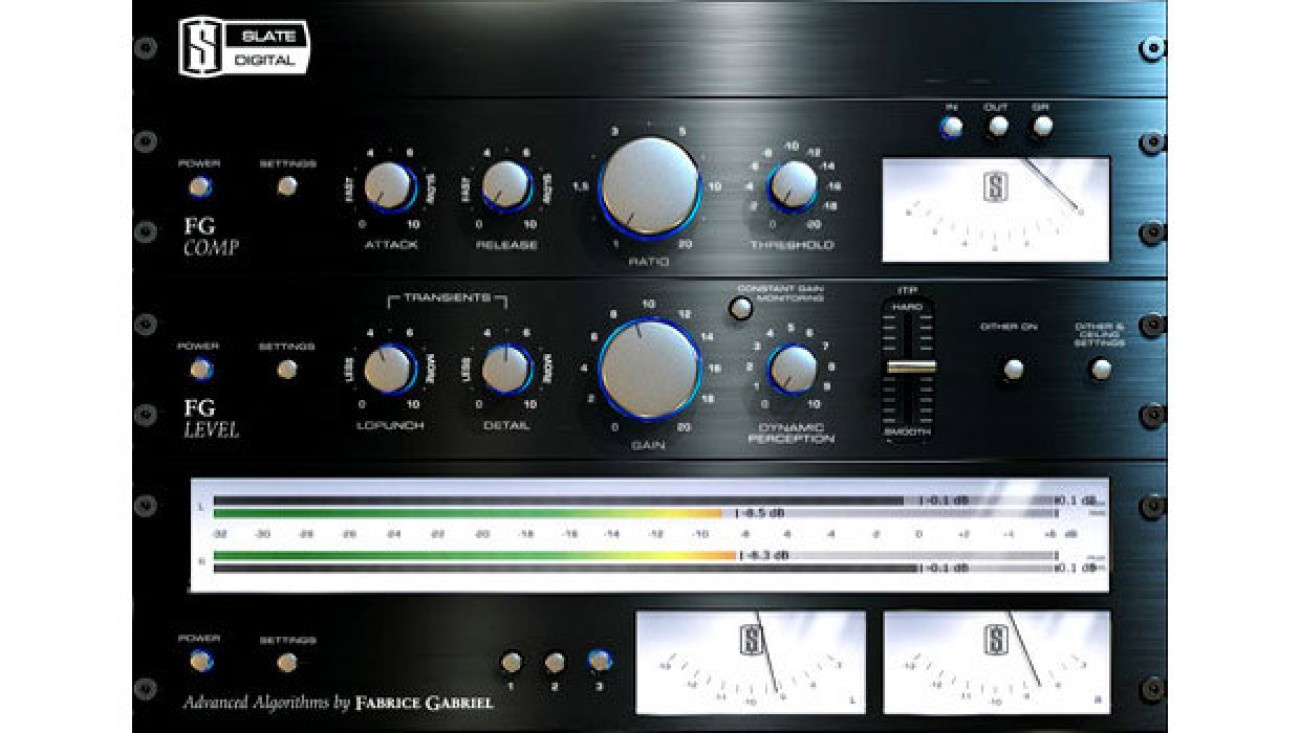Click the right channel VU meter
The height and width of the screenshot is (733, 1300).
click(x=996, y=663)
